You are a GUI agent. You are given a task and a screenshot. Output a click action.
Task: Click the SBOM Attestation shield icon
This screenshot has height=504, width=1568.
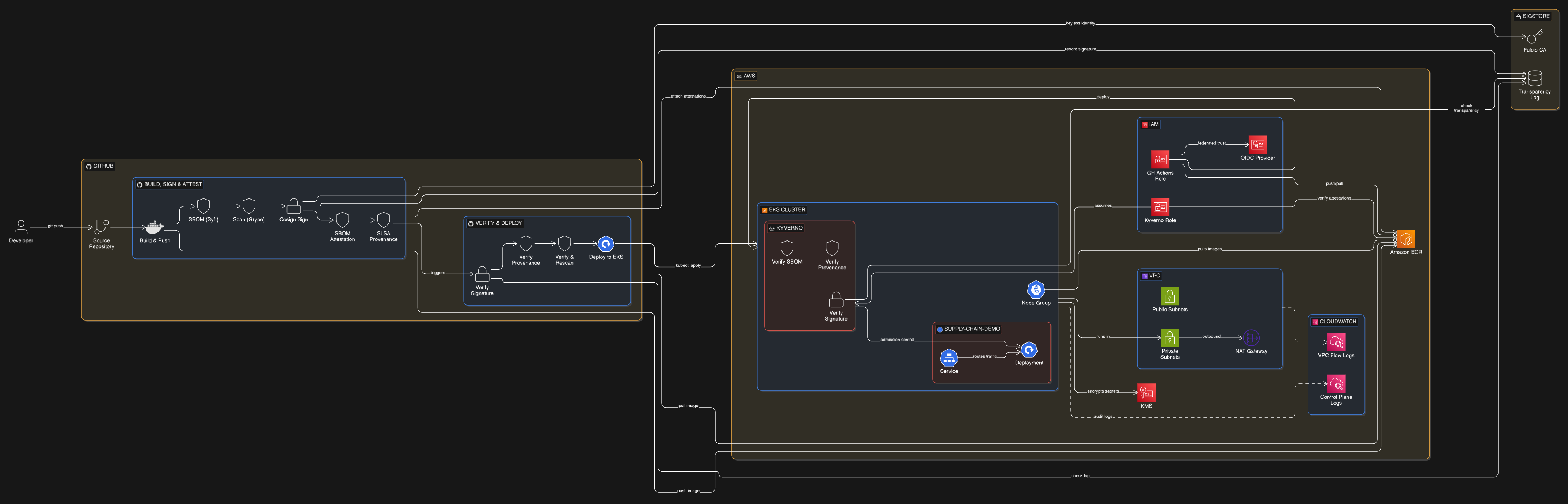coord(343,220)
